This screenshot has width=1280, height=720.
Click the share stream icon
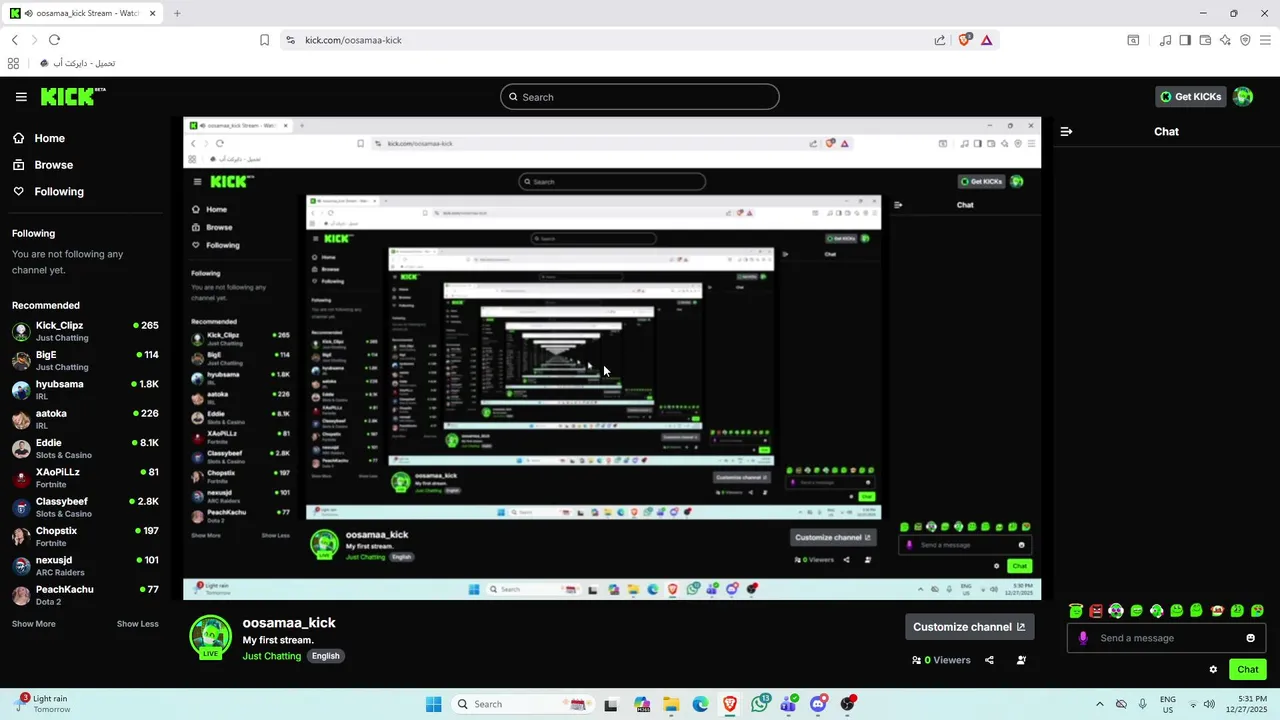click(989, 660)
